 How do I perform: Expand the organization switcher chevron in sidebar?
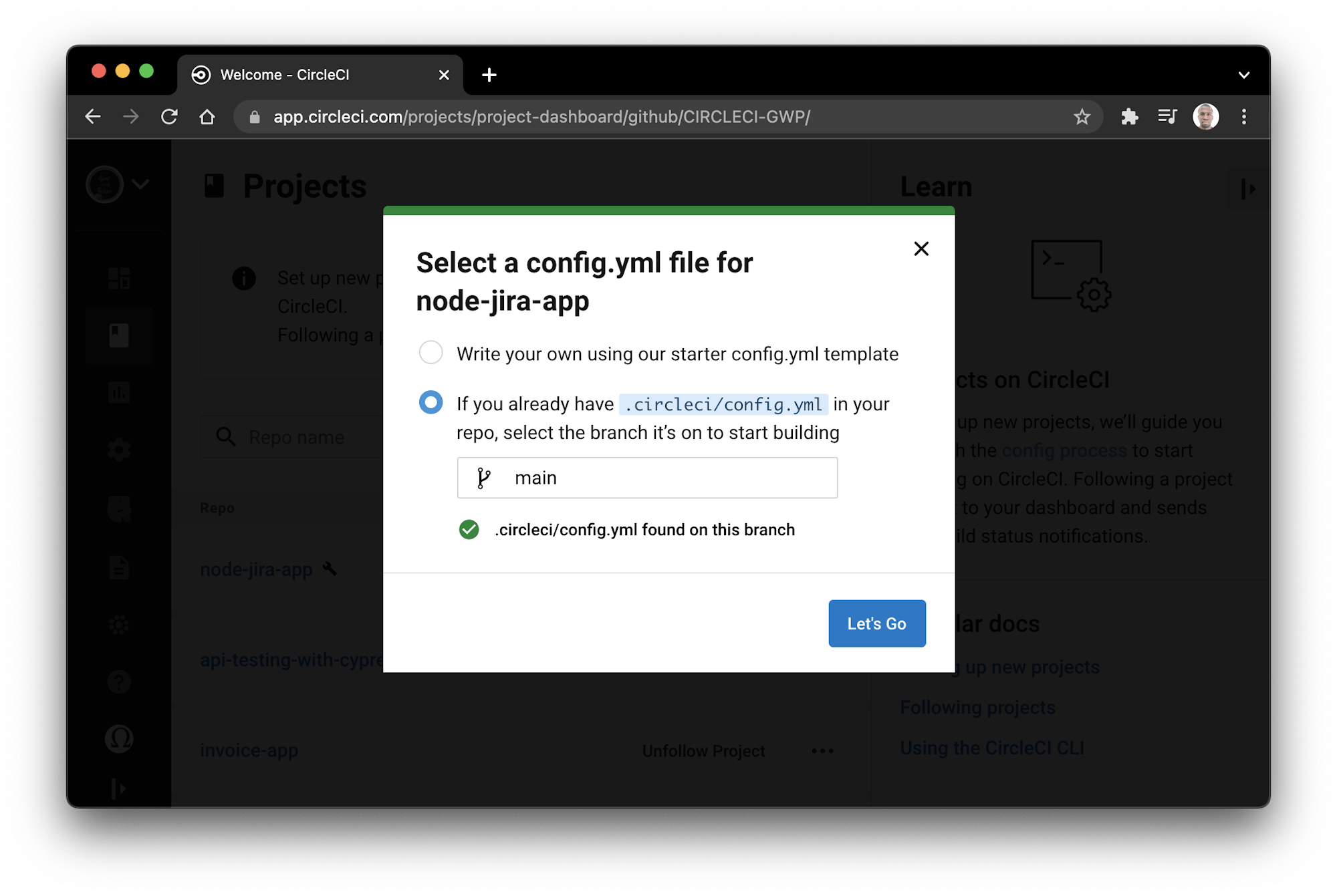click(140, 184)
